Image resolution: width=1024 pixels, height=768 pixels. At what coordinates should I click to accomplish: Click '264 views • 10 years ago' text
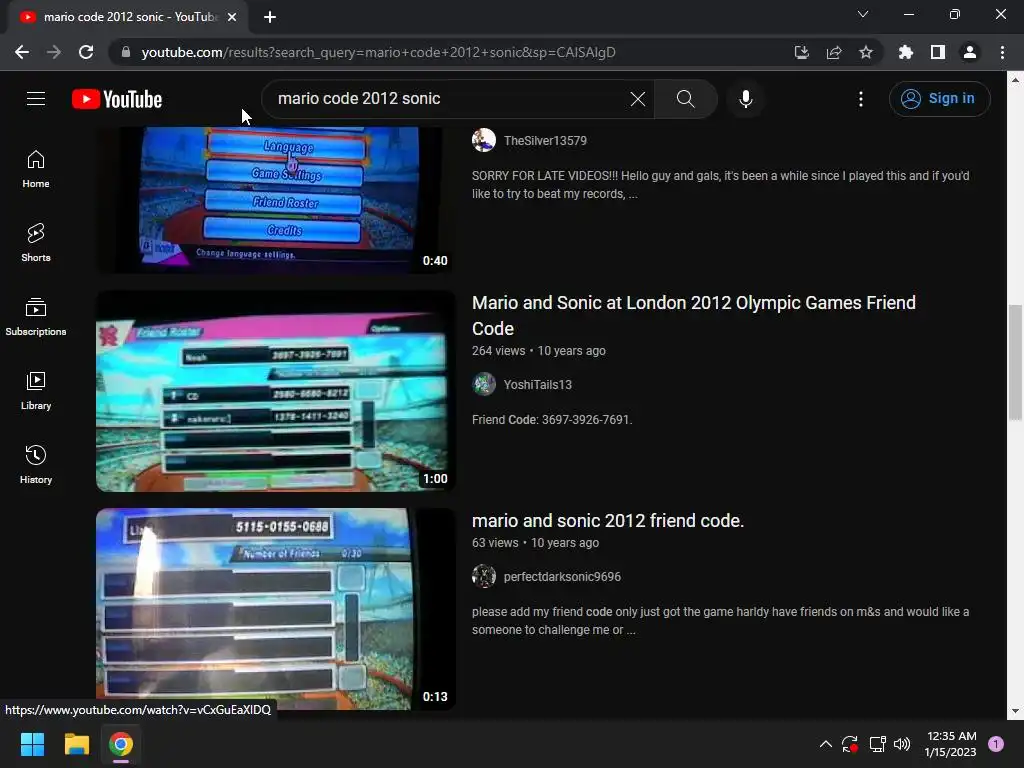539,351
